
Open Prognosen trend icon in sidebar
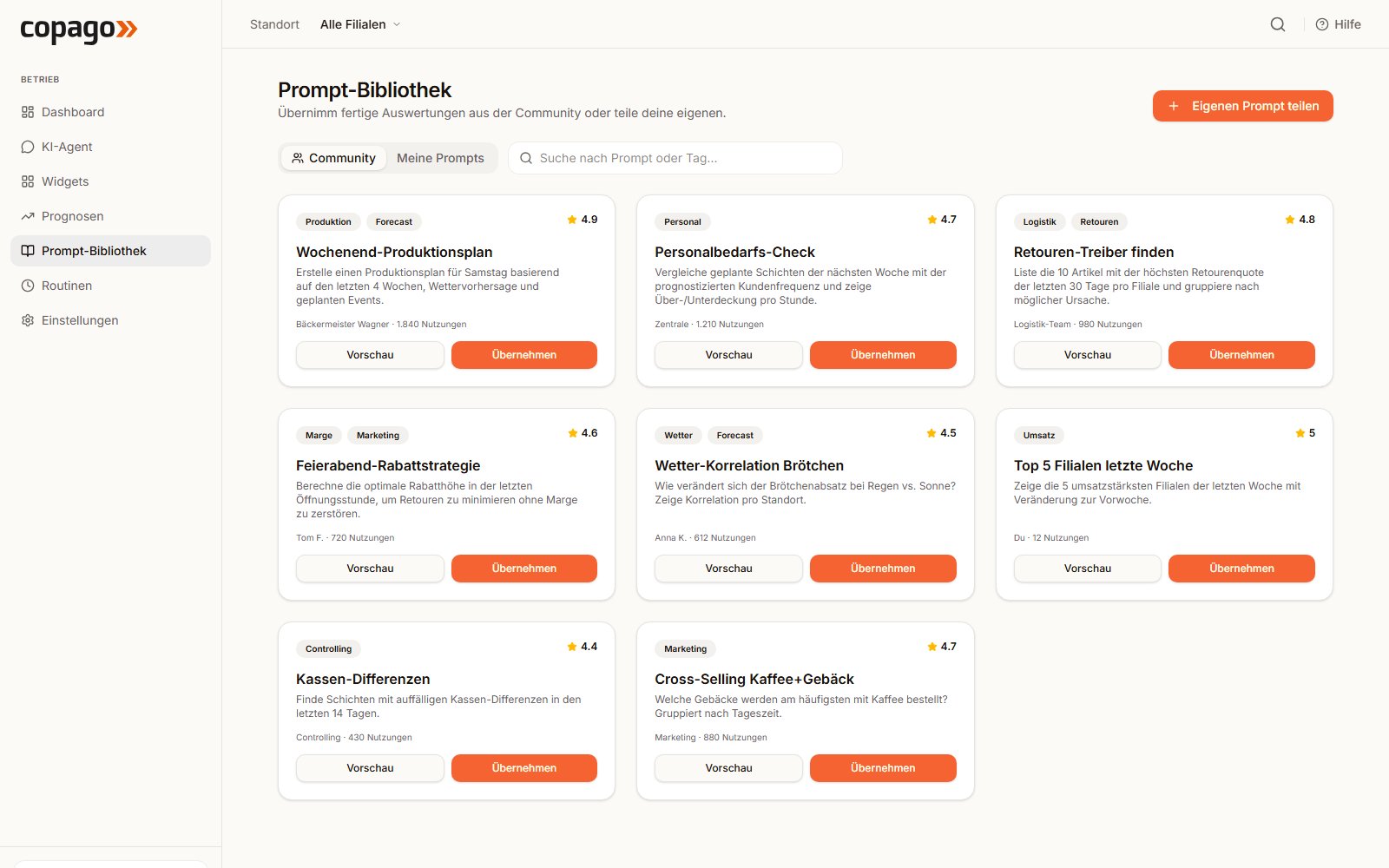[x=28, y=216]
